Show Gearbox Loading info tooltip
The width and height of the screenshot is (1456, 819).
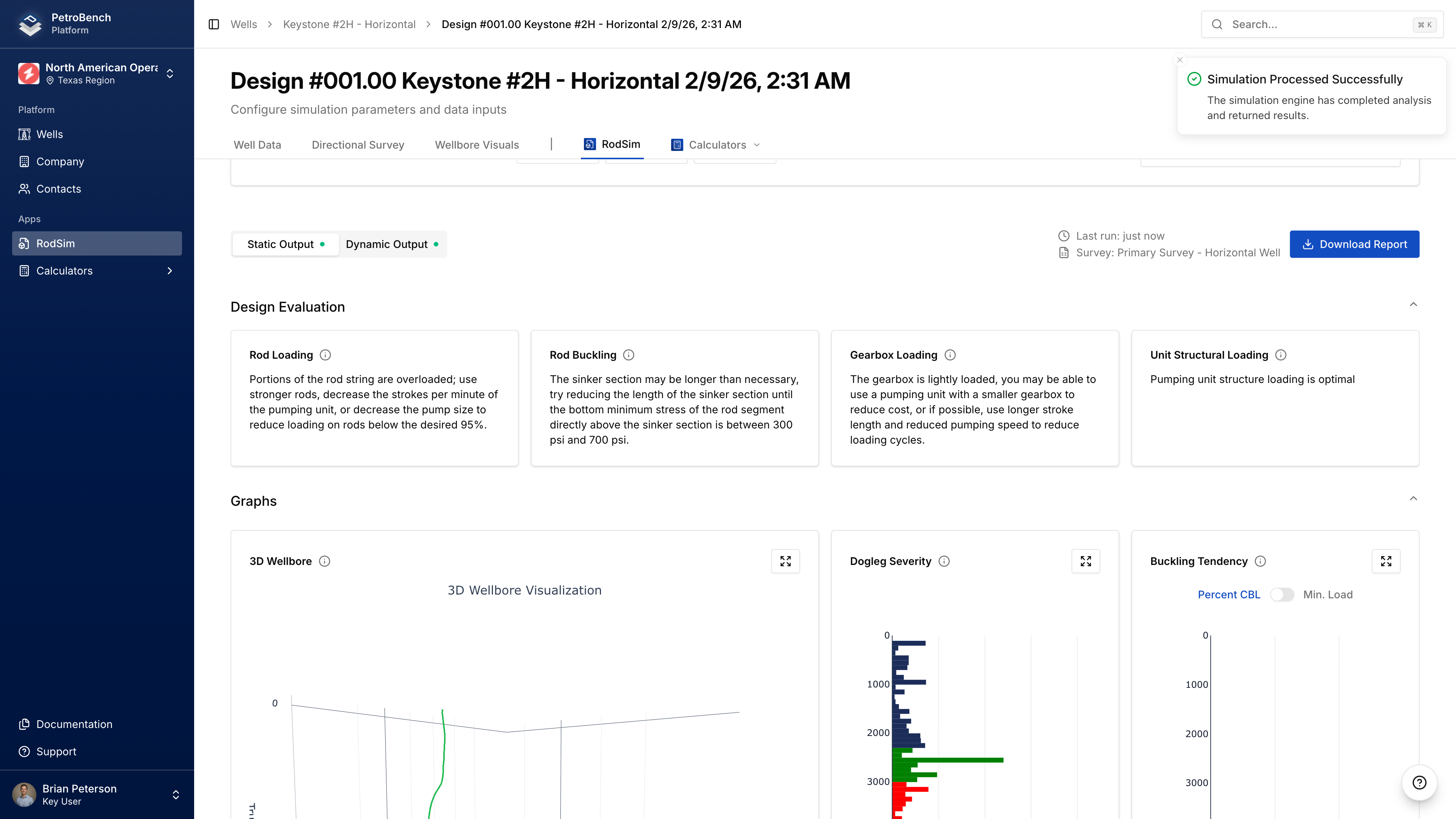[949, 355]
